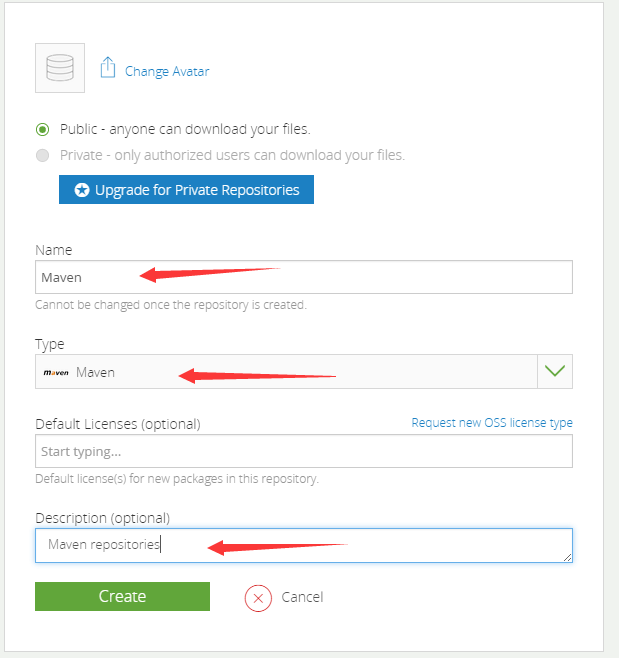Open the Type dropdown using green chevron
The width and height of the screenshot is (619, 658).
pyautogui.click(x=555, y=372)
